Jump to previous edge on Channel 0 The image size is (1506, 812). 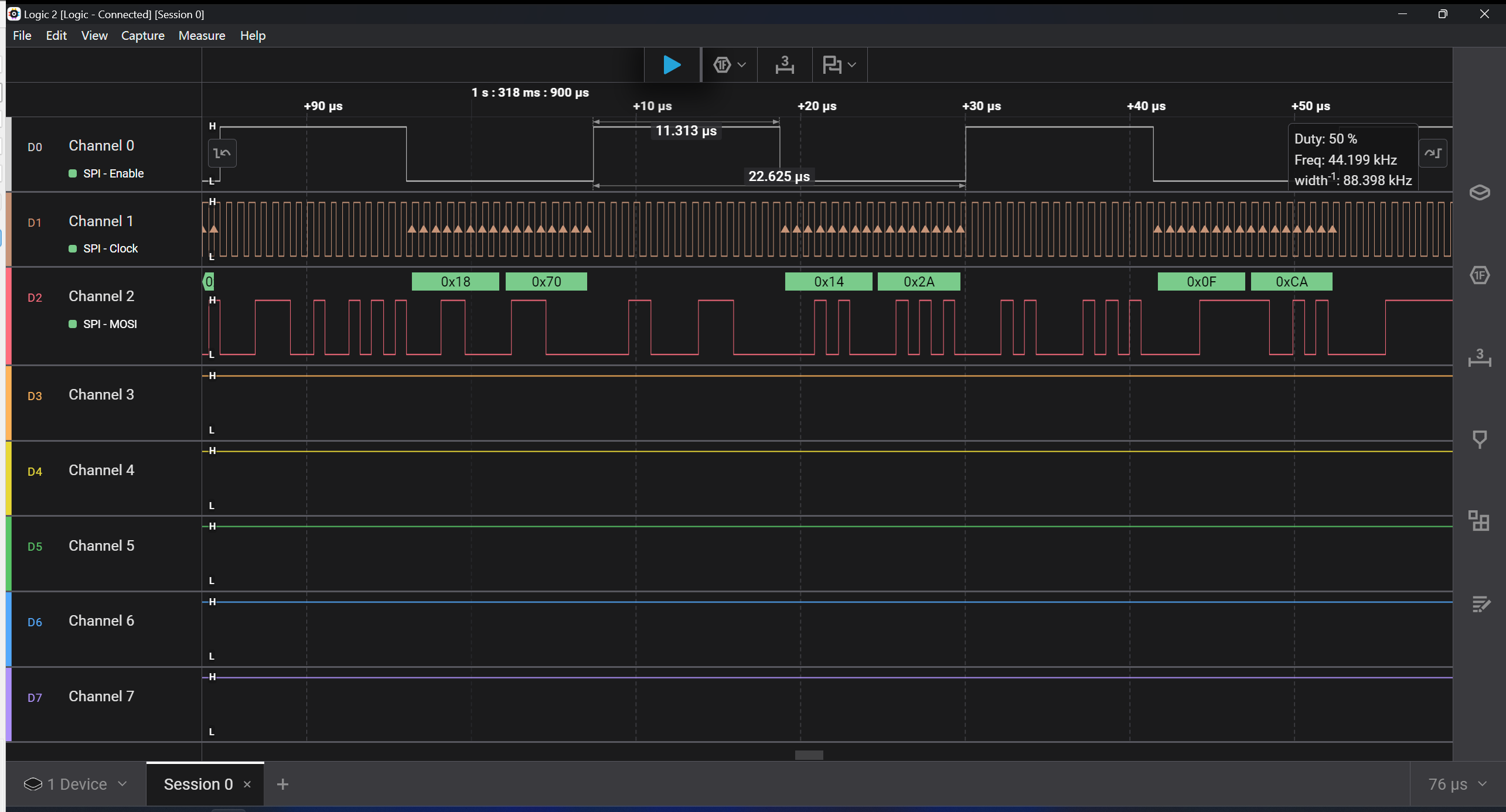pyautogui.click(x=222, y=153)
